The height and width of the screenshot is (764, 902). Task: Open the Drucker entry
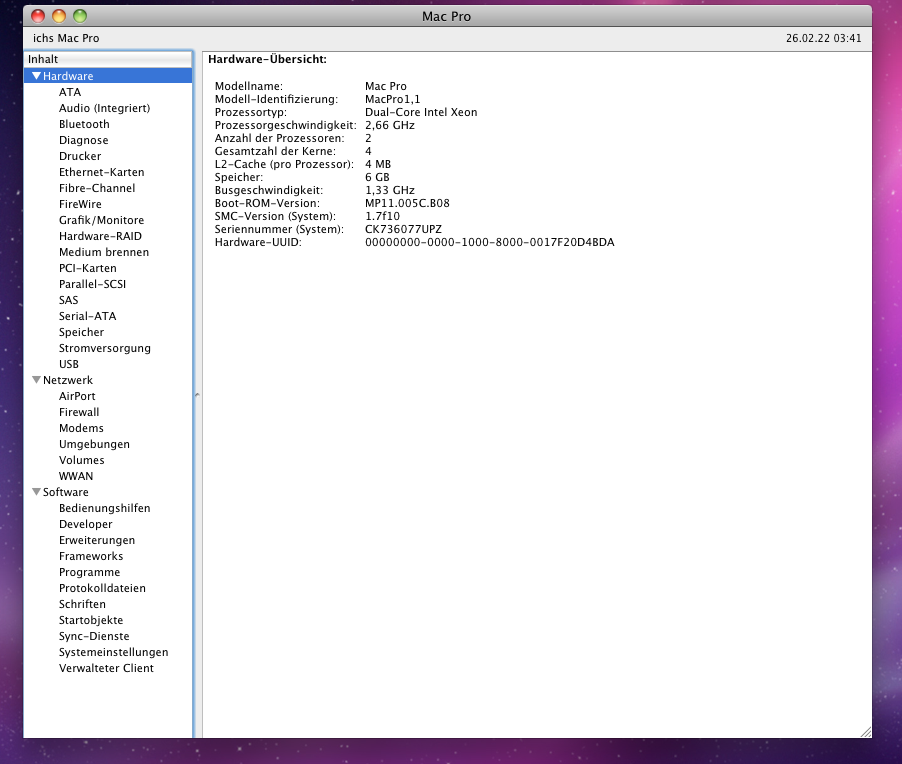[80, 156]
